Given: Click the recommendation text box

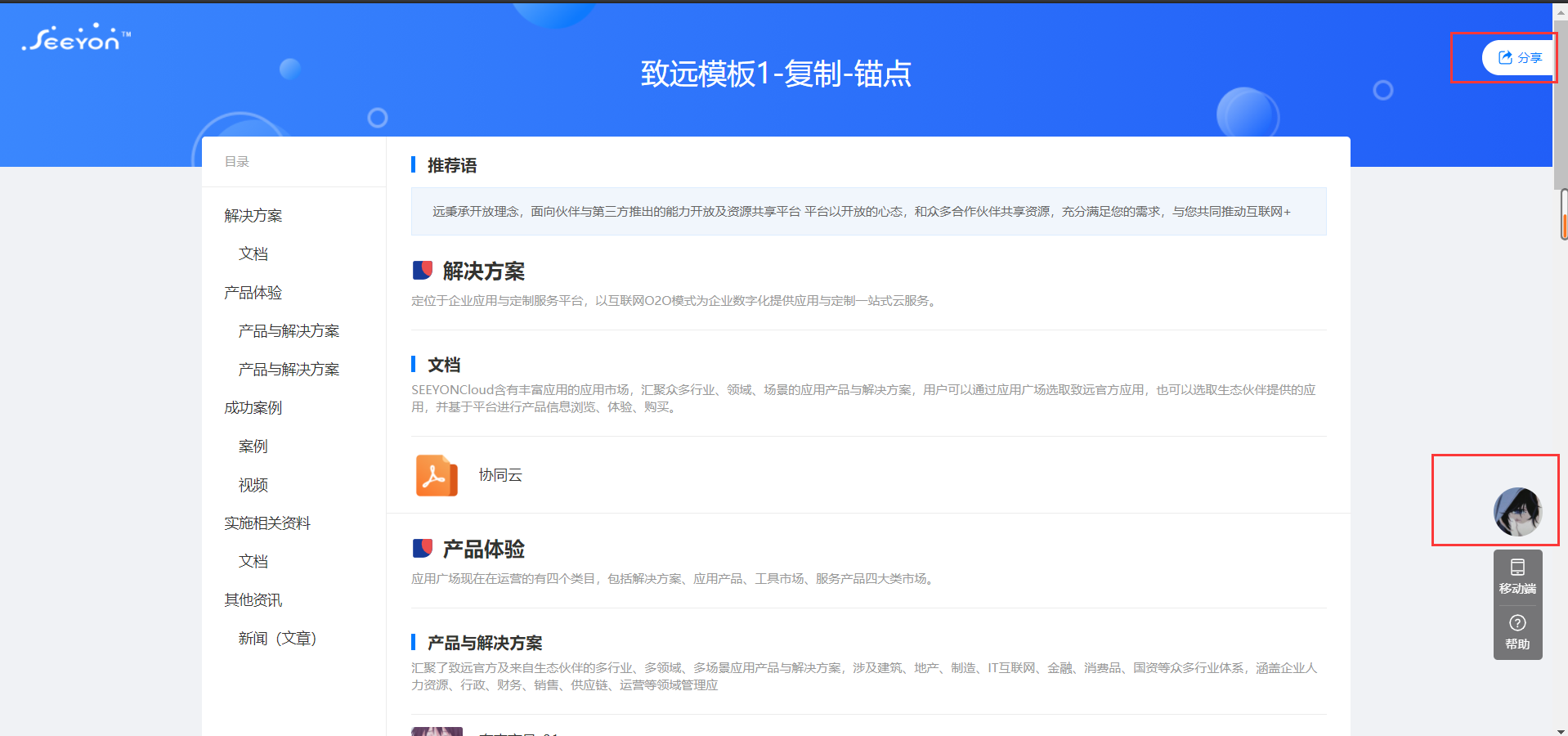Looking at the screenshot, I should point(869,212).
